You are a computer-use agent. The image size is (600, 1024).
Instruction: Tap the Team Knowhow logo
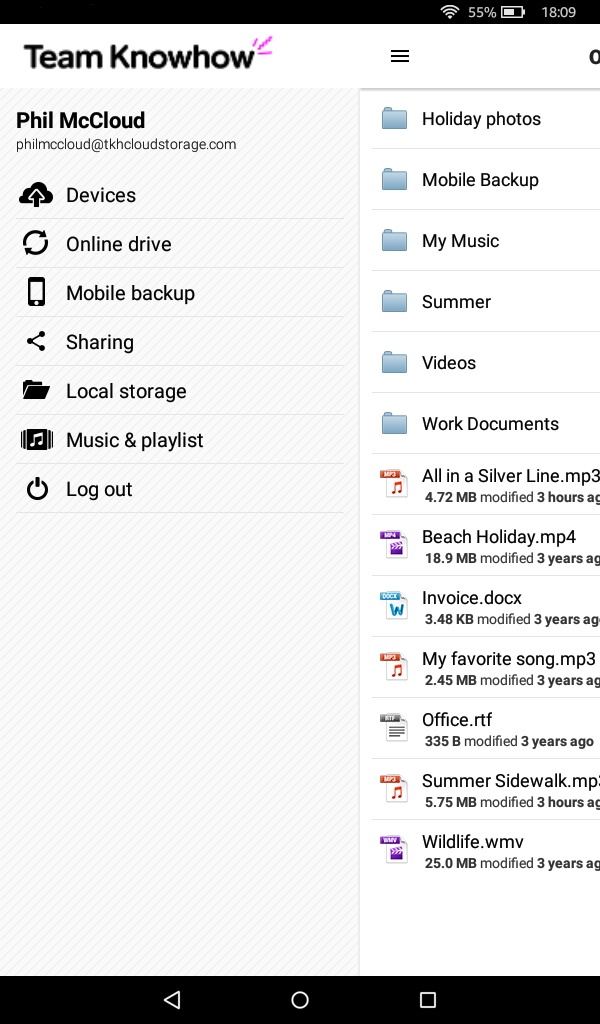pyautogui.click(x=148, y=54)
